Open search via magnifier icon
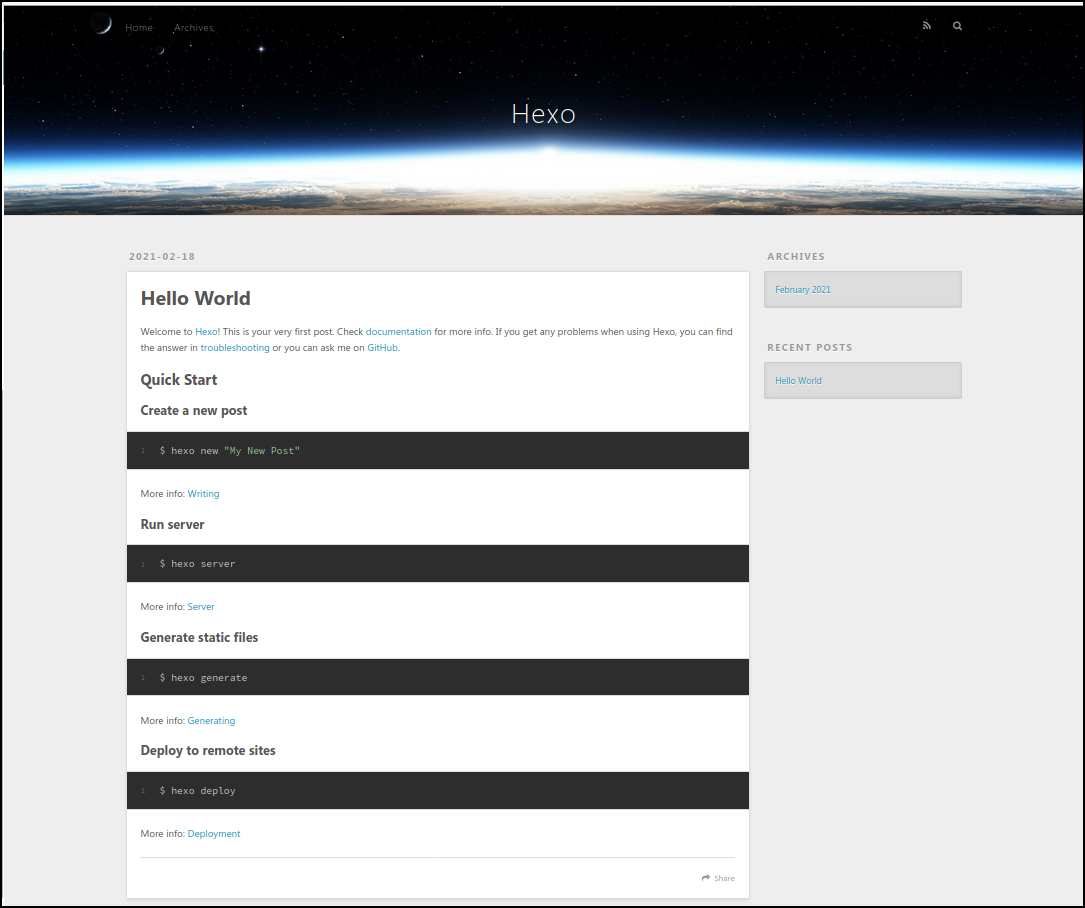 coord(957,26)
